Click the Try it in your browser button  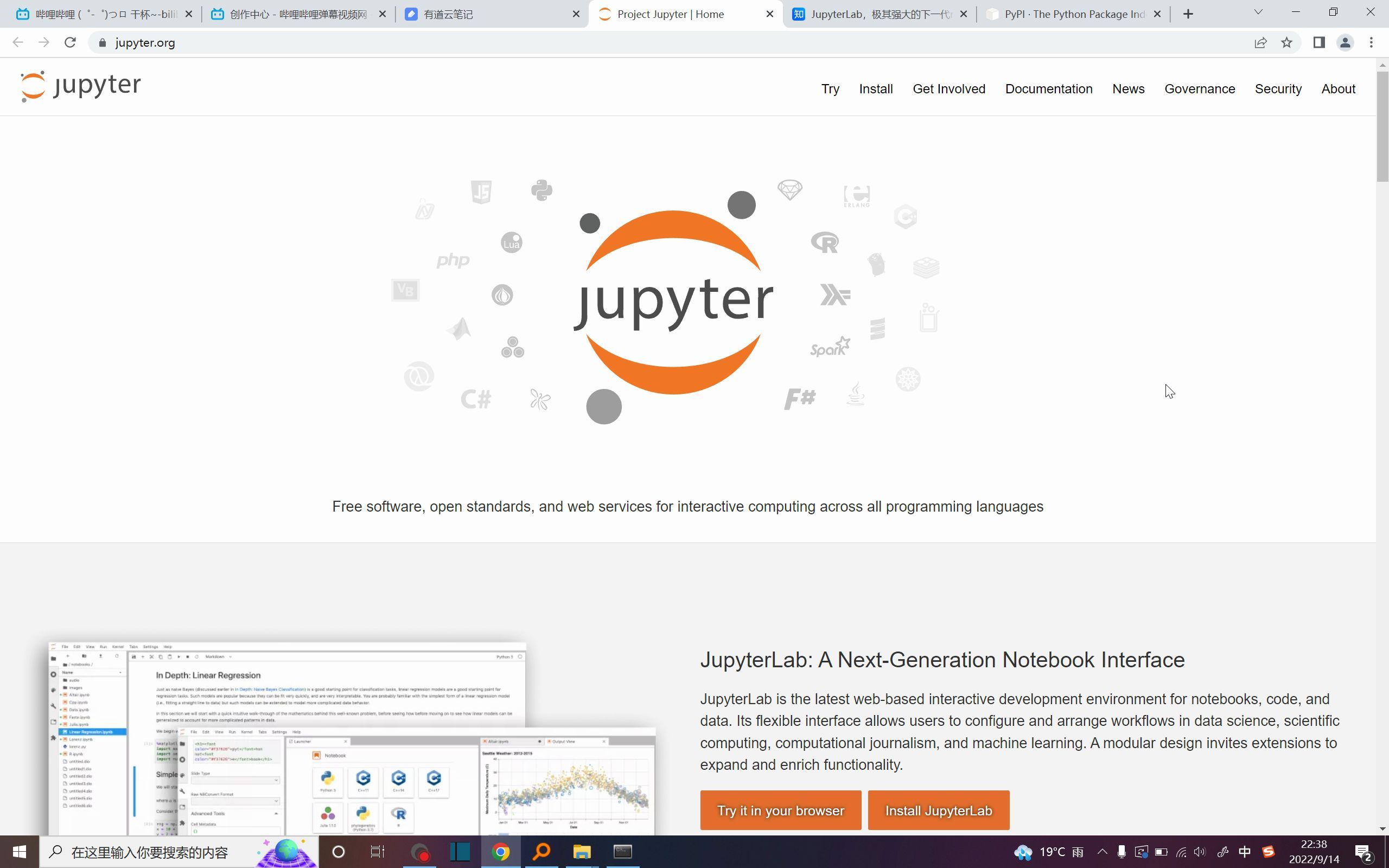click(x=780, y=810)
